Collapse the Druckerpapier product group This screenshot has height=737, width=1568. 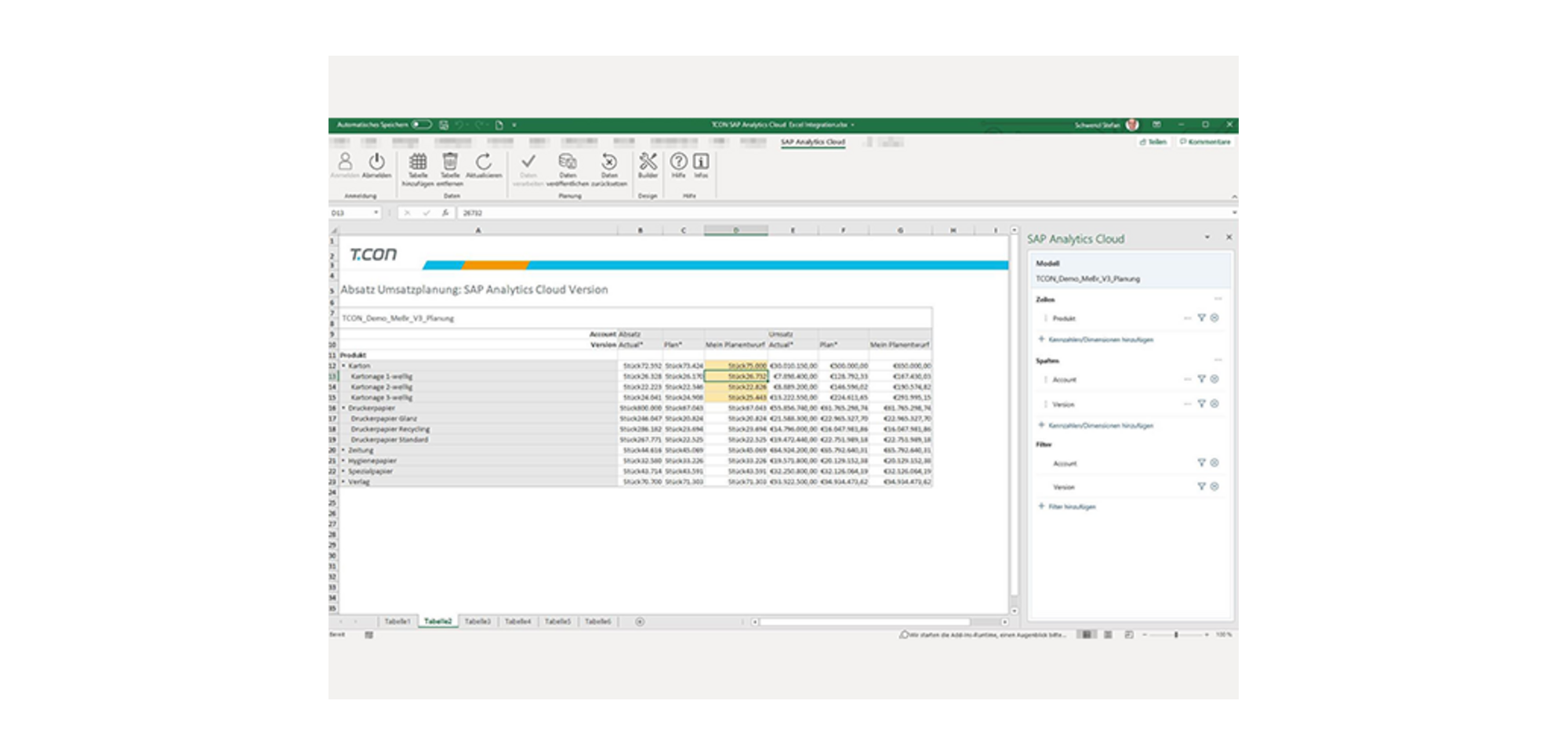[343, 408]
